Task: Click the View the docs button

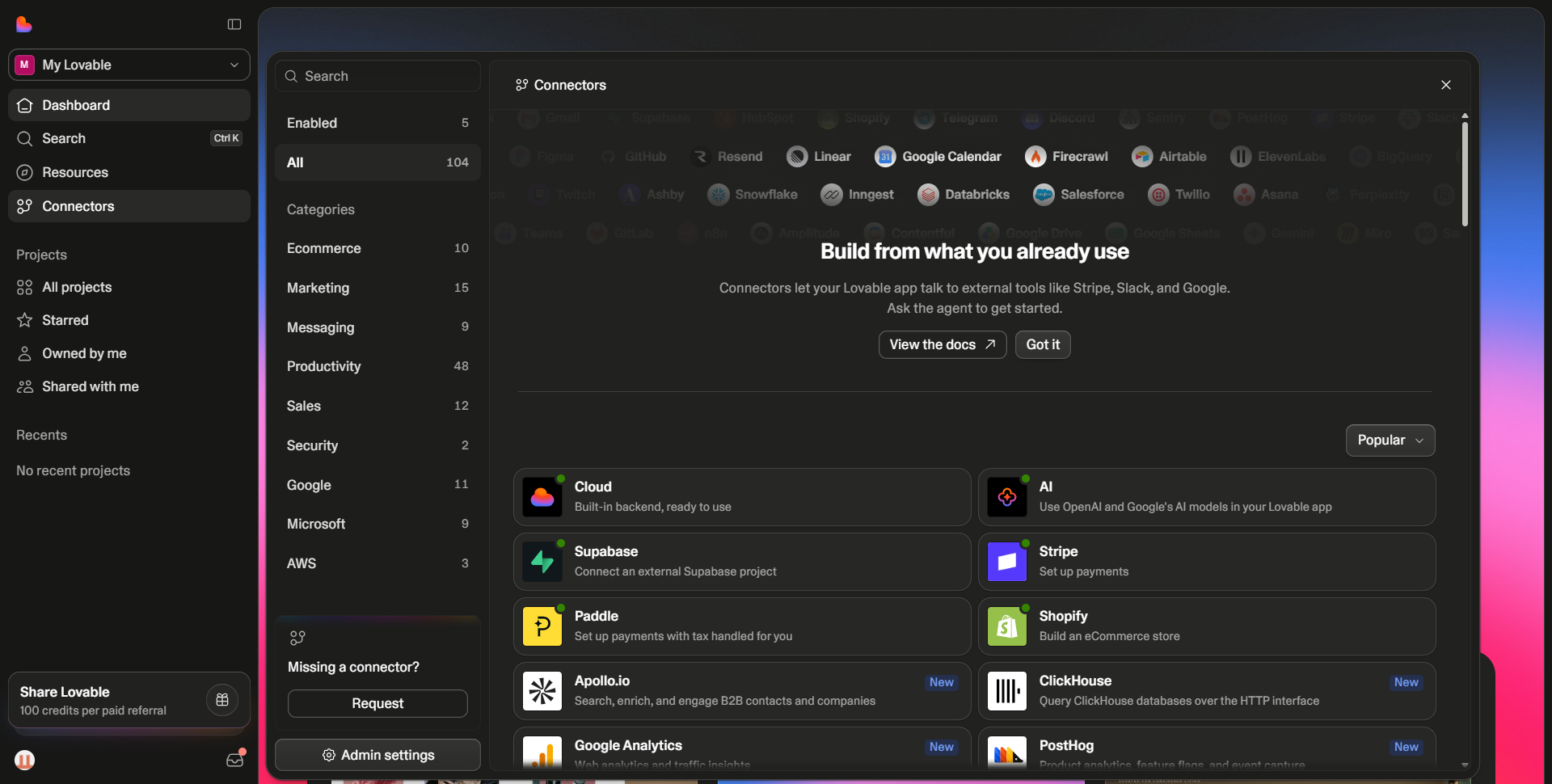Action: tap(943, 344)
